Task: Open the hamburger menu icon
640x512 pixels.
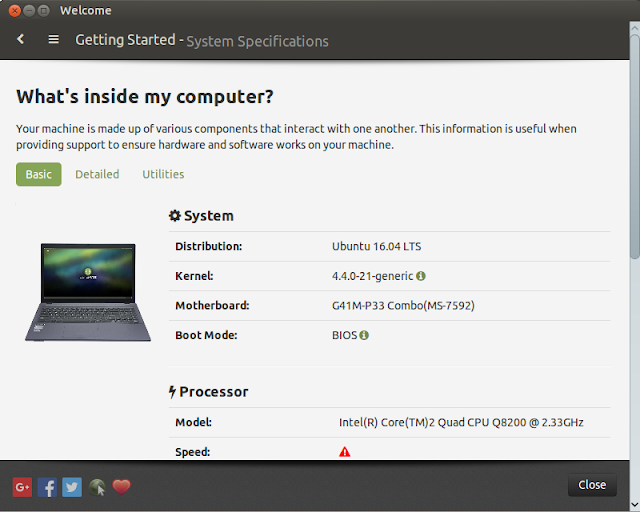Action: [x=53, y=39]
